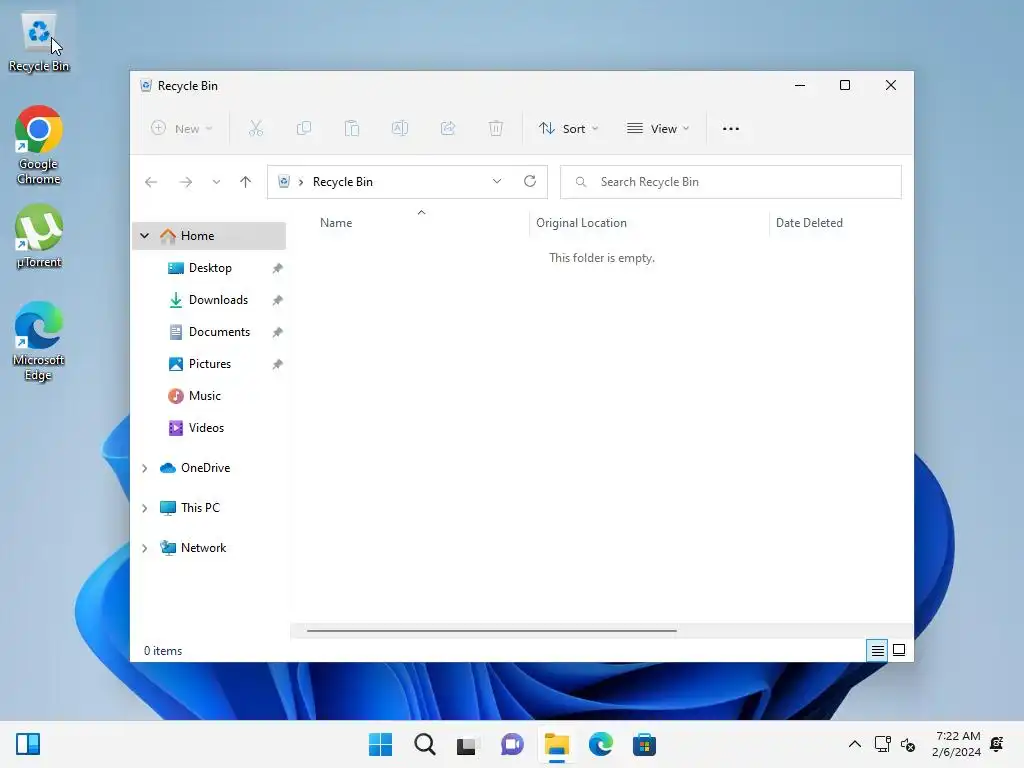This screenshot has height=768, width=1024.
Task: Collapse the Home tree node
Action: tap(145, 236)
